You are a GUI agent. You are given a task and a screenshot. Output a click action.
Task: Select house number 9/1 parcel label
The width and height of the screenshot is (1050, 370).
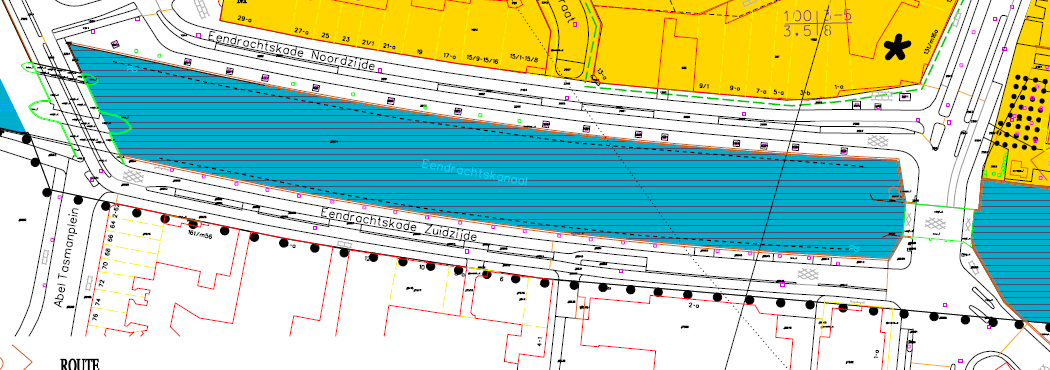pos(704,86)
